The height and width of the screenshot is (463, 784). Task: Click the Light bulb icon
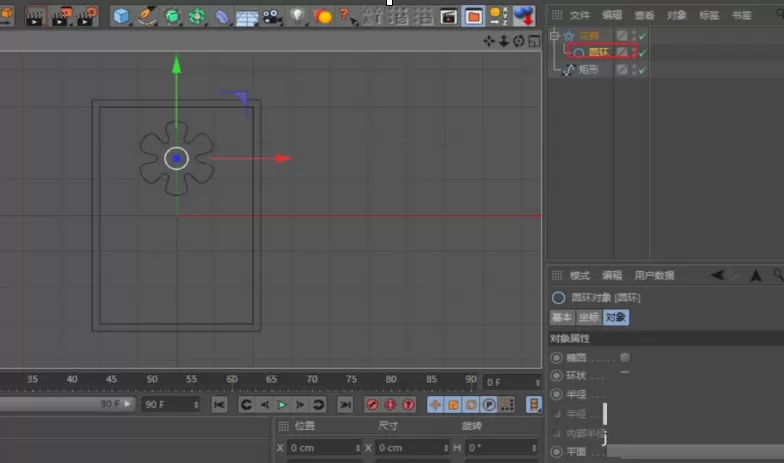pyautogui.click(x=298, y=16)
